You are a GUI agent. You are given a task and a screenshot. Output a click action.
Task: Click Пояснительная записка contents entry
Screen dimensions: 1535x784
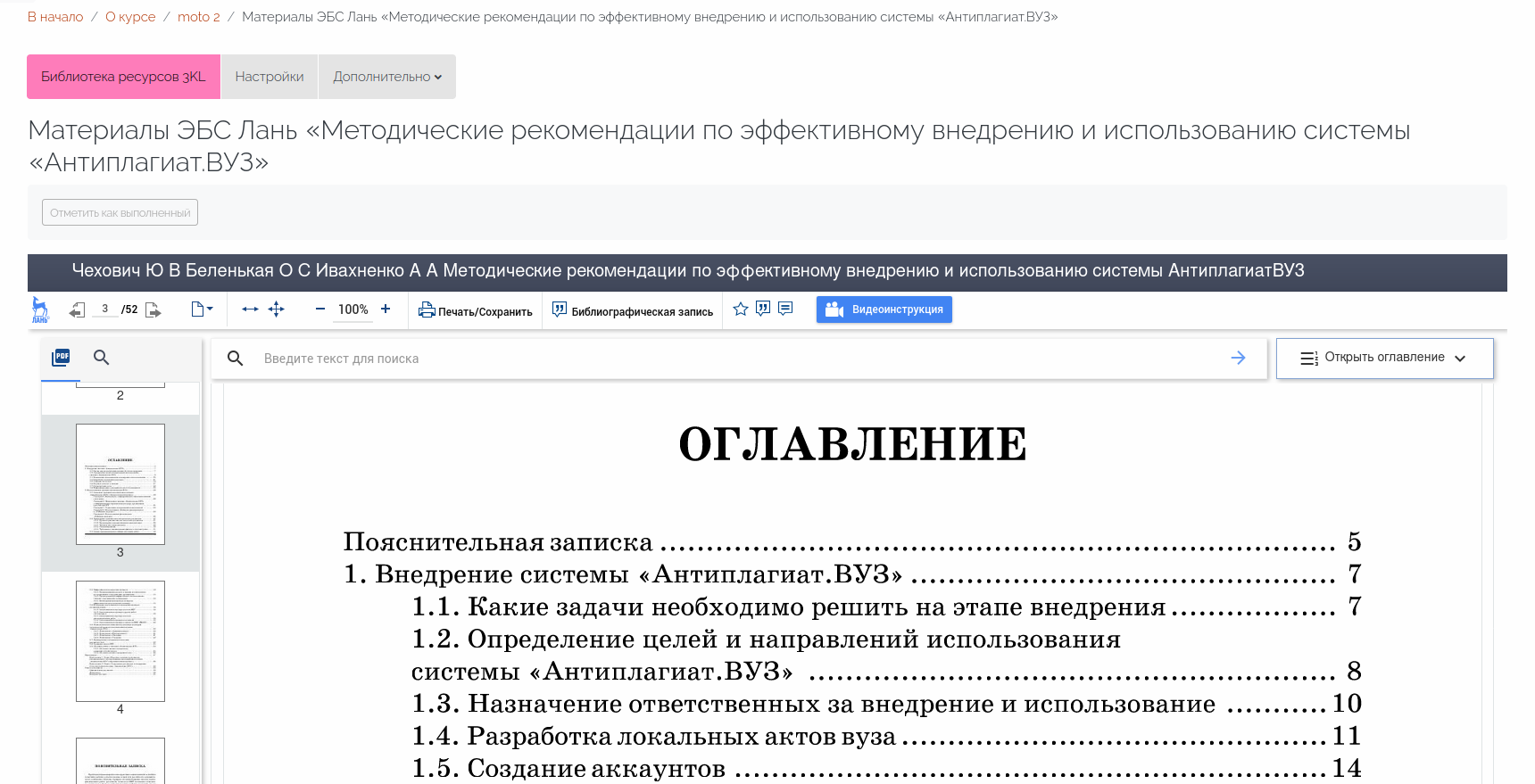point(852,542)
